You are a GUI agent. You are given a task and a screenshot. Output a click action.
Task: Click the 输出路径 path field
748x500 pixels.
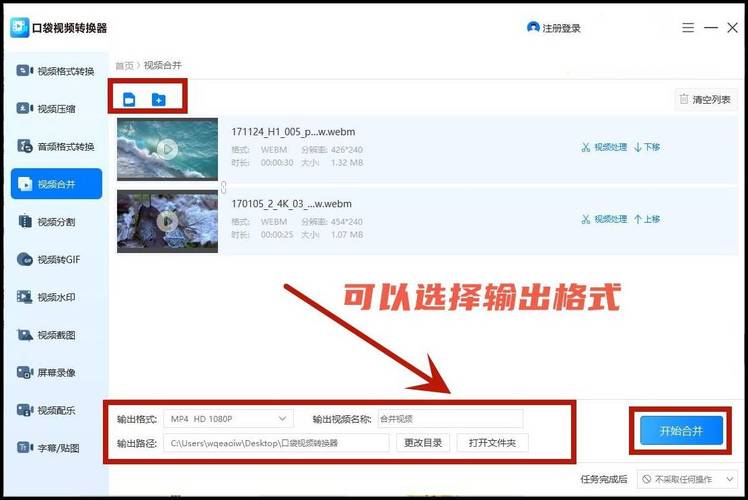pos(276,443)
